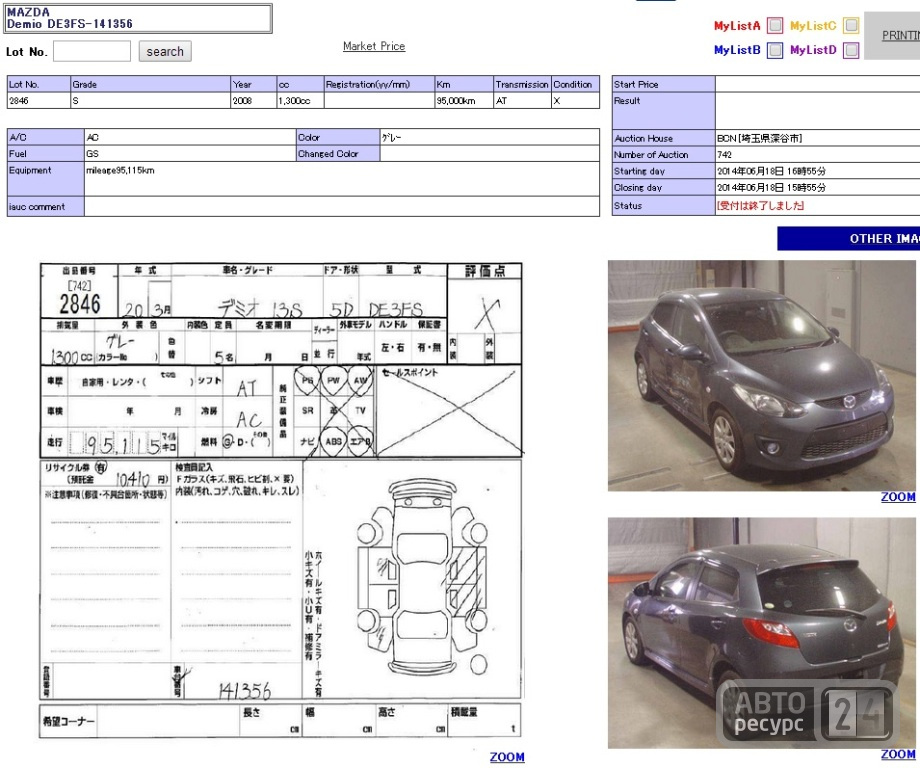Select the red Status text

coord(760,206)
